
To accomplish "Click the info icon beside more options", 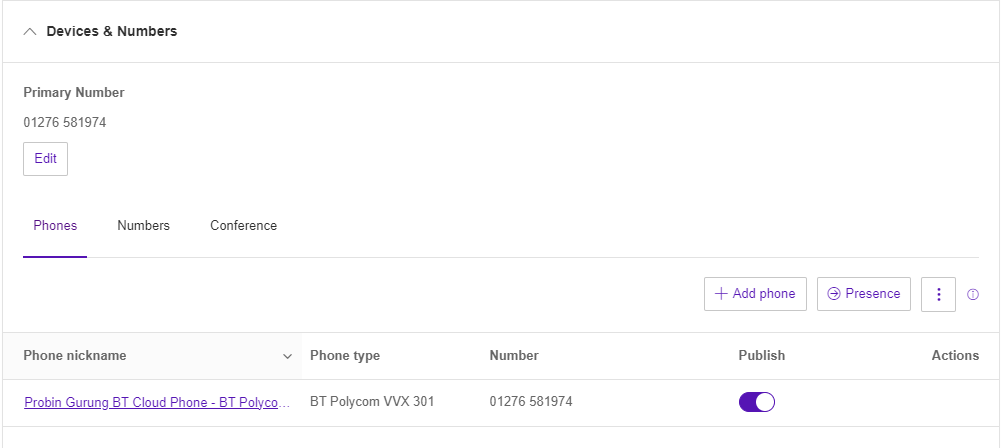I will pyautogui.click(x=973, y=294).
